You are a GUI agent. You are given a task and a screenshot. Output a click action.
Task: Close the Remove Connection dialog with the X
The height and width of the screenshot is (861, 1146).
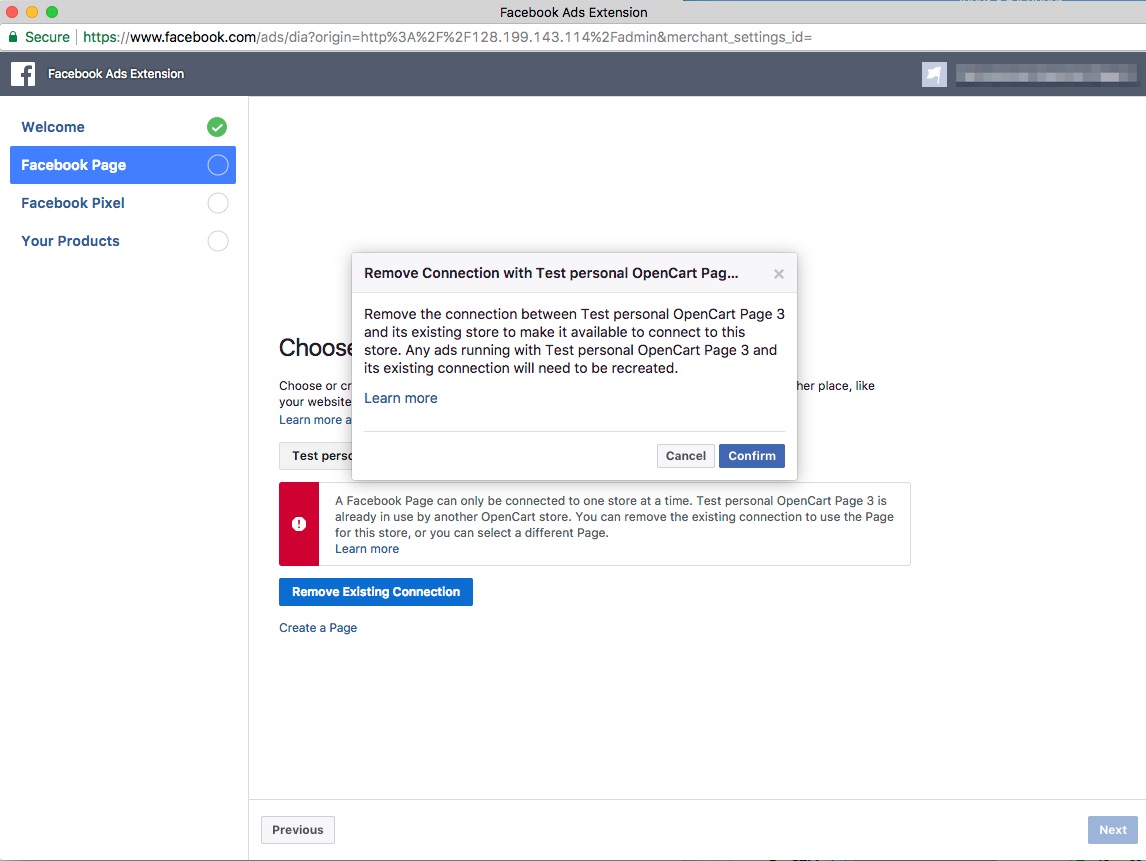coord(778,274)
